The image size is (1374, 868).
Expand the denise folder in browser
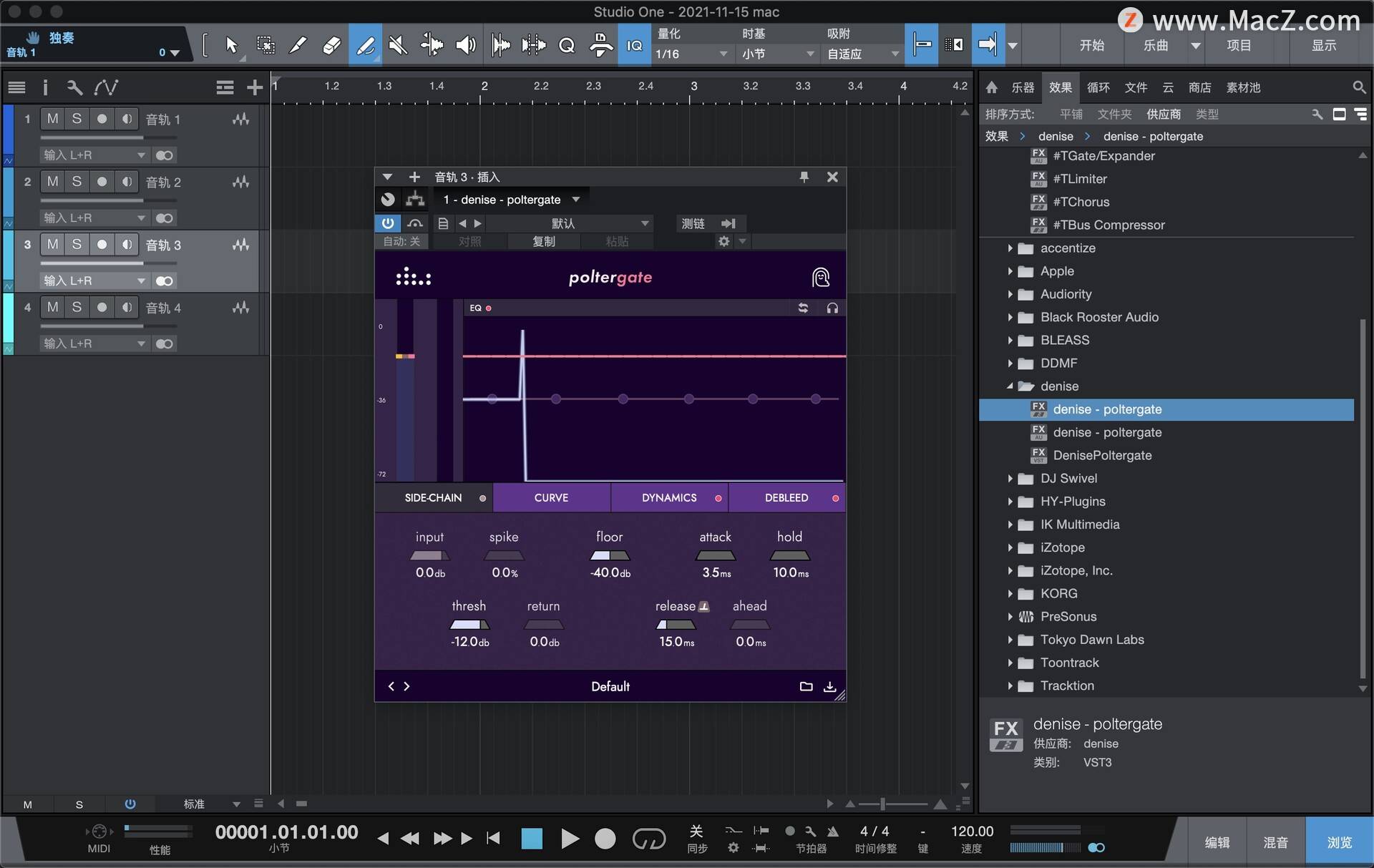click(x=1010, y=386)
